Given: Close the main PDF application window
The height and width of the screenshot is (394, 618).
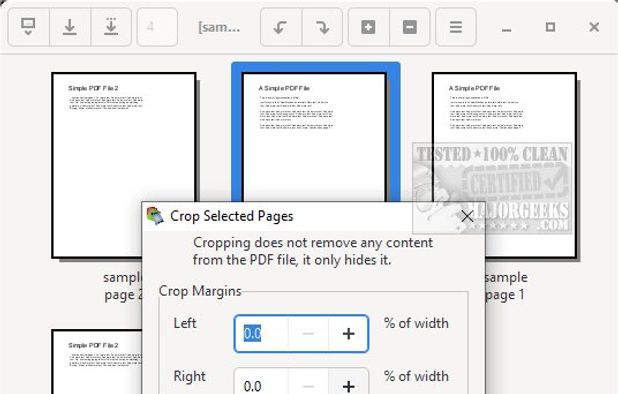Looking at the screenshot, I should point(594,27).
